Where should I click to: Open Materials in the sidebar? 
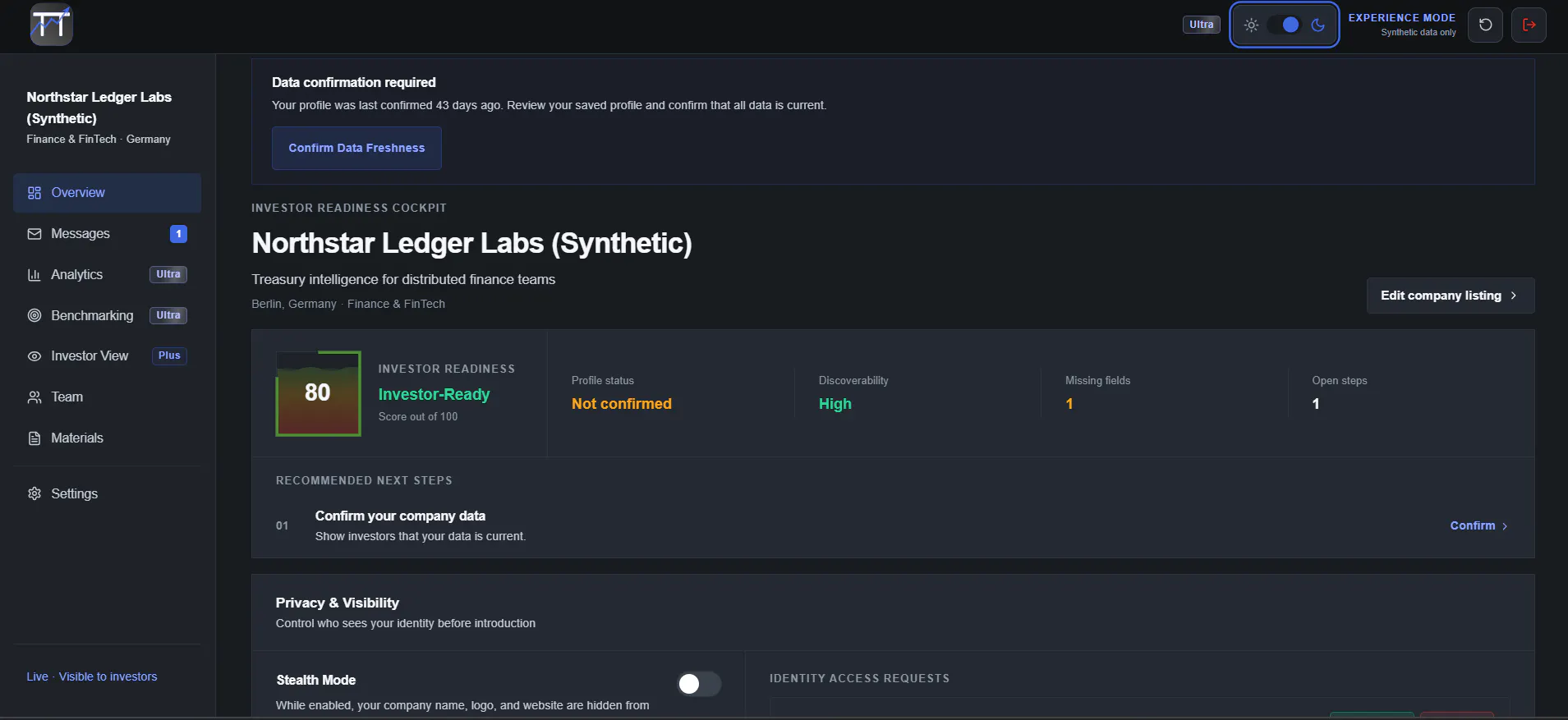pos(107,438)
